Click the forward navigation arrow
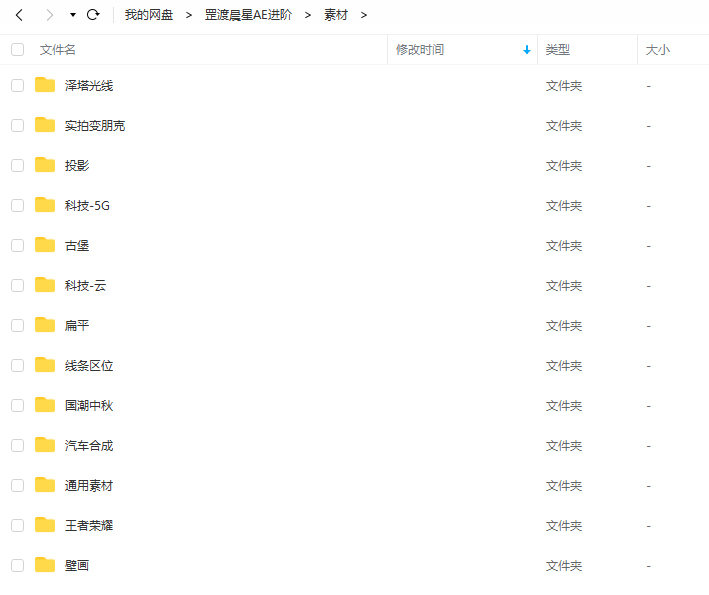Screen dimensions: 709x595 pos(49,15)
